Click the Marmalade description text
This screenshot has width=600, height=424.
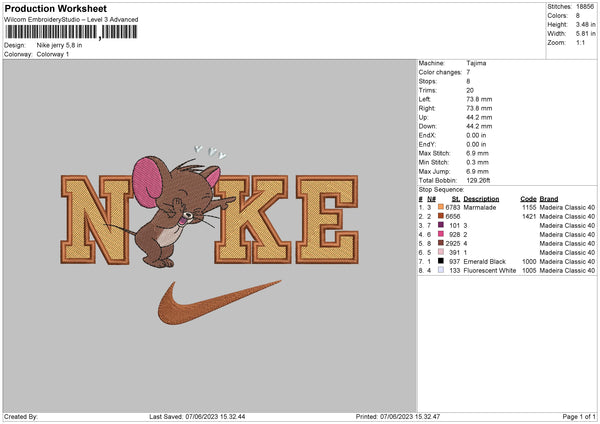click(479, 207)
